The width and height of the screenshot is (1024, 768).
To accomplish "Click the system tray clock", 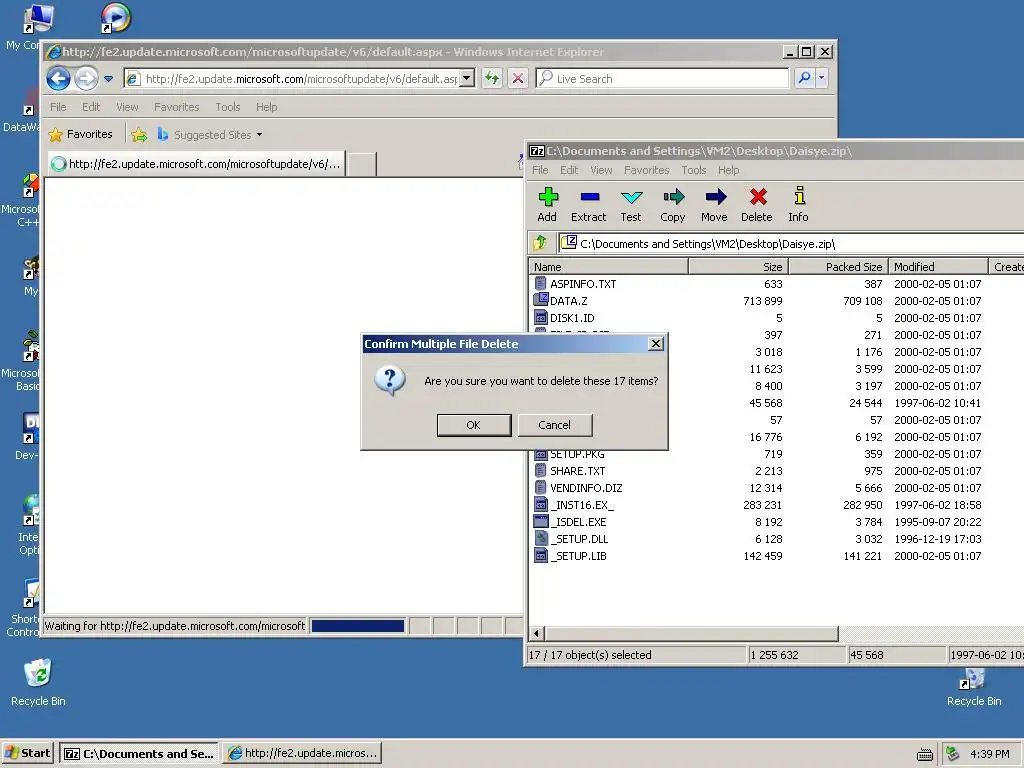I will pos(990,754).
